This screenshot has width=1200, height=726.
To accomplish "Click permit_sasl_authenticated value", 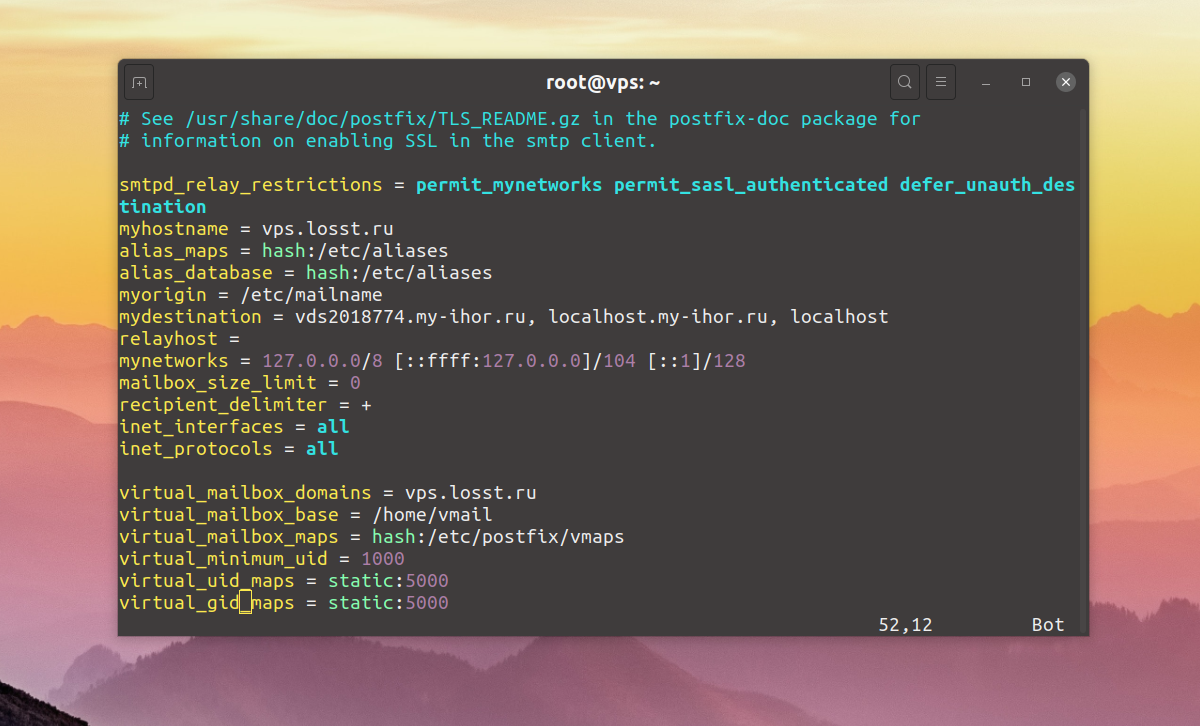I will click(751, 185).
